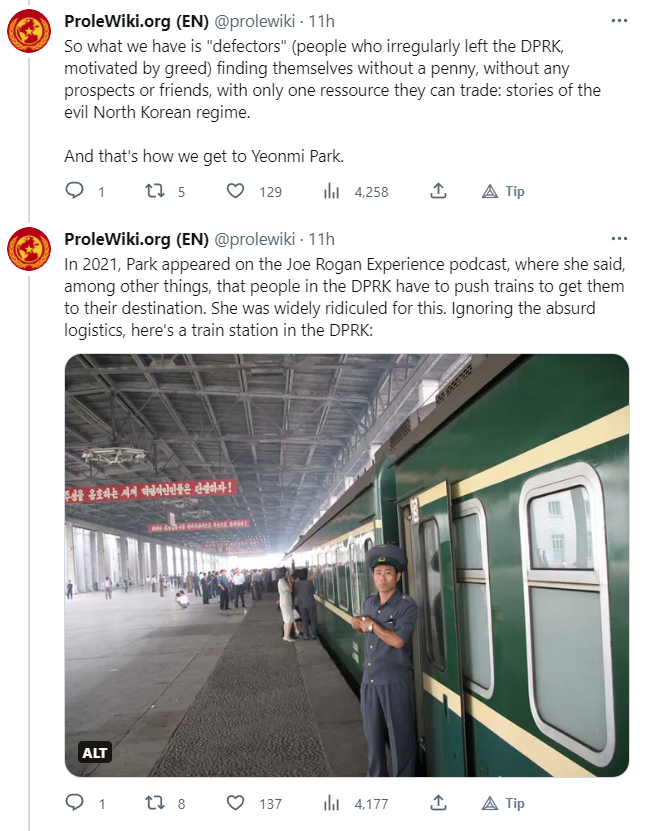This screenshot has height=831, width=645.
Task: Share the first tweet about defectors
Action: click(x=438, y=191)
